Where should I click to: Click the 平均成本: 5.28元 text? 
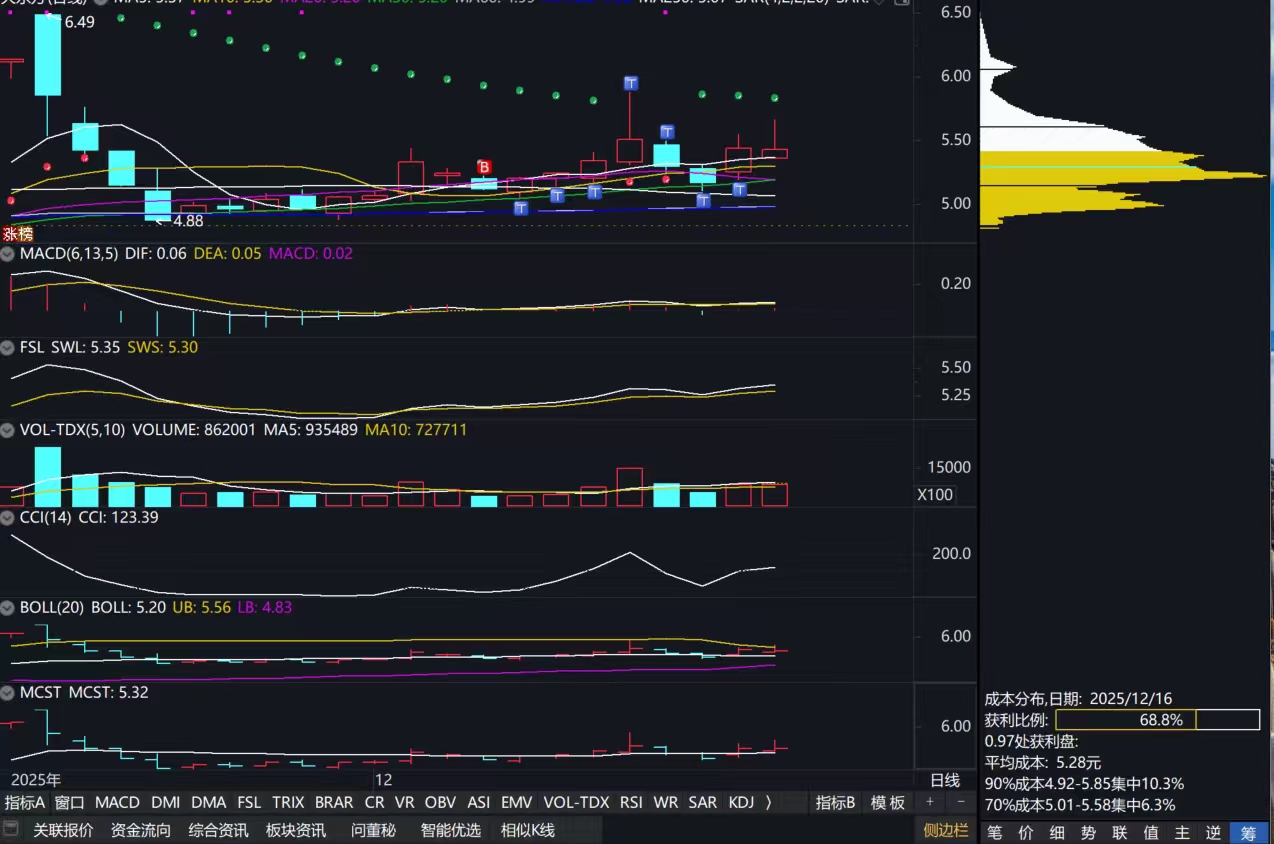(1043, 762)
